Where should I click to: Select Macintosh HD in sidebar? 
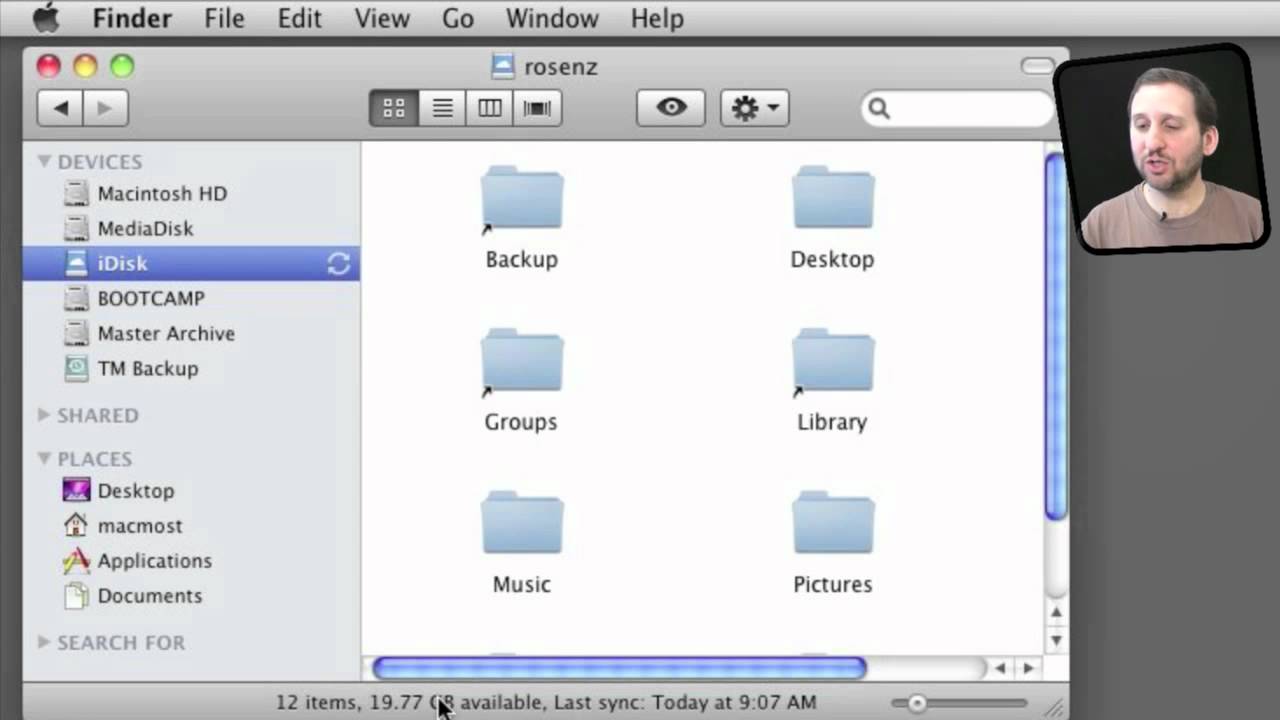[x=191, y=194]
